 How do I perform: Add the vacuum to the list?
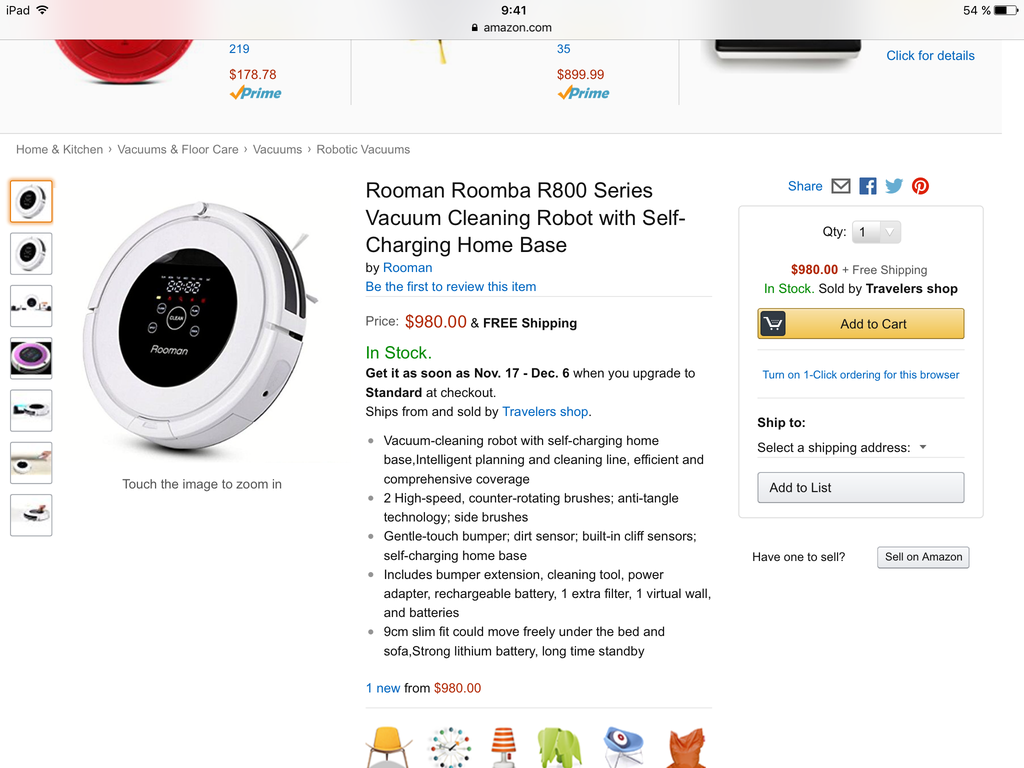(x=861, y=488)
